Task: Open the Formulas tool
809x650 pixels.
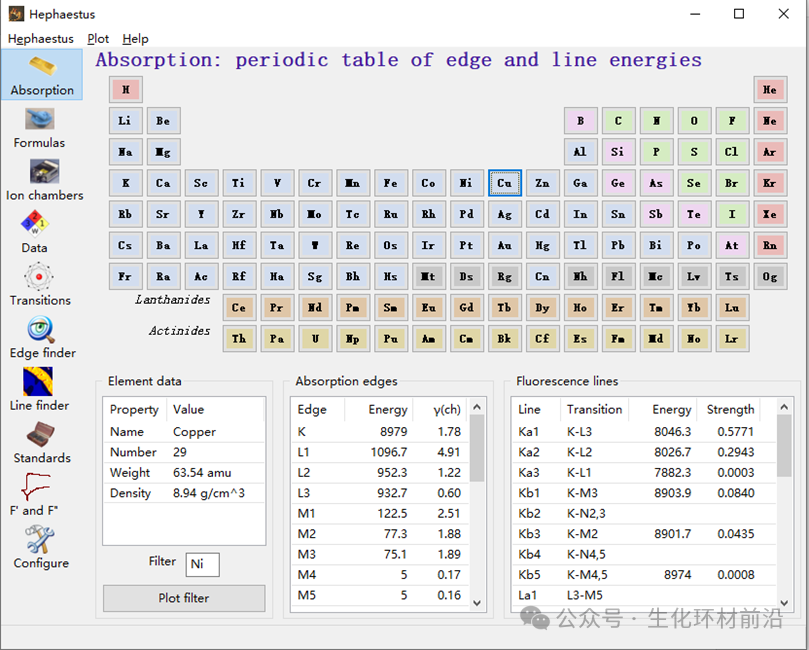Action: click(39, 128)
